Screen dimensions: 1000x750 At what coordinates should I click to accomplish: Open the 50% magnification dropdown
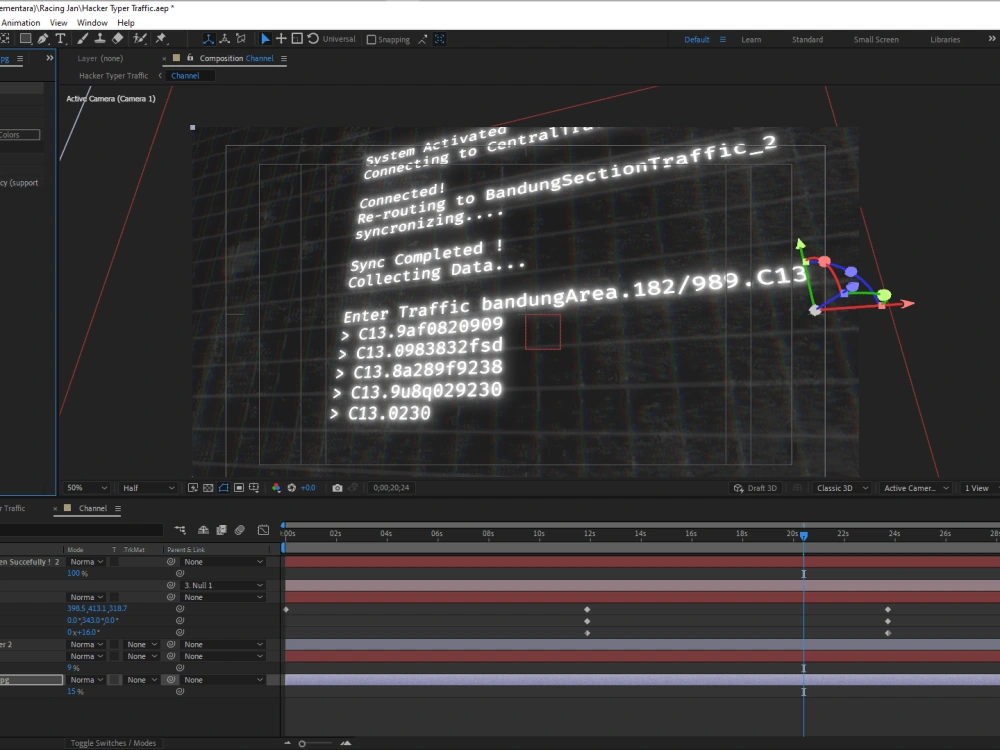(x=86, y=488)
